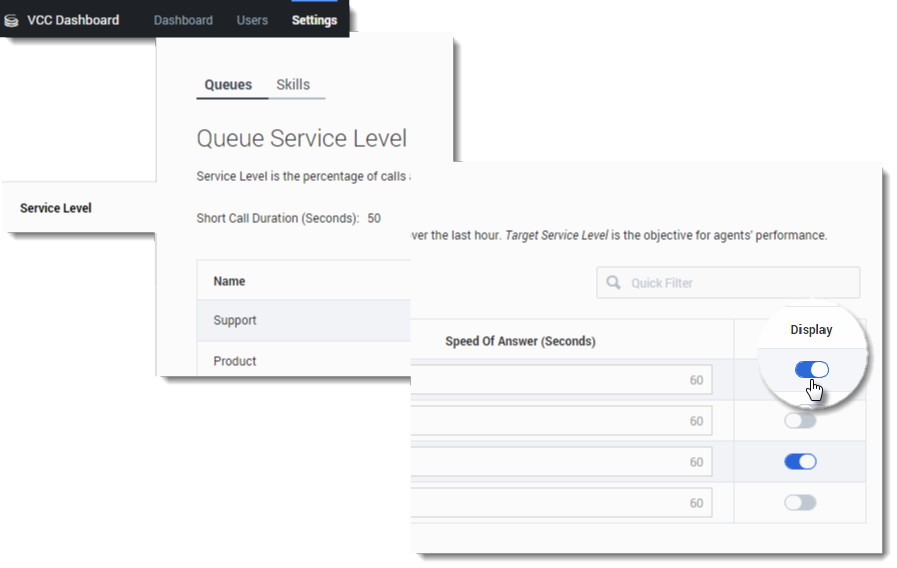
Task: Go to the Users section
Action: click(x=252, y=20)
